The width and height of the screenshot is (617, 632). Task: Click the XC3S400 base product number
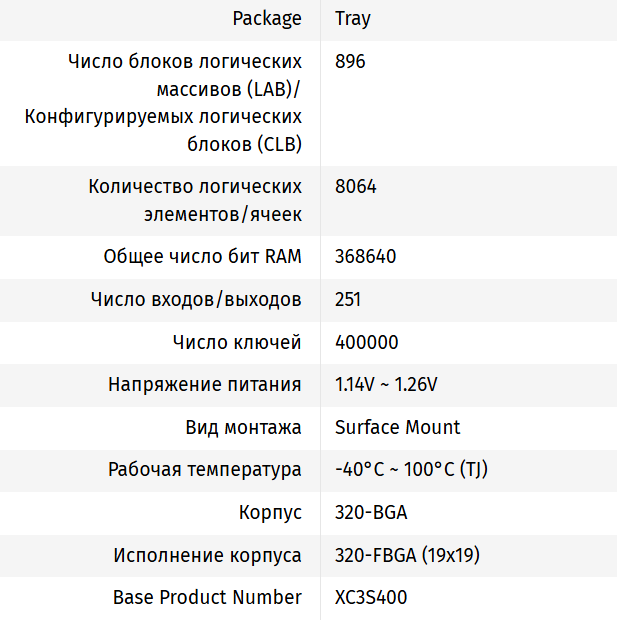tap(371, 598)
